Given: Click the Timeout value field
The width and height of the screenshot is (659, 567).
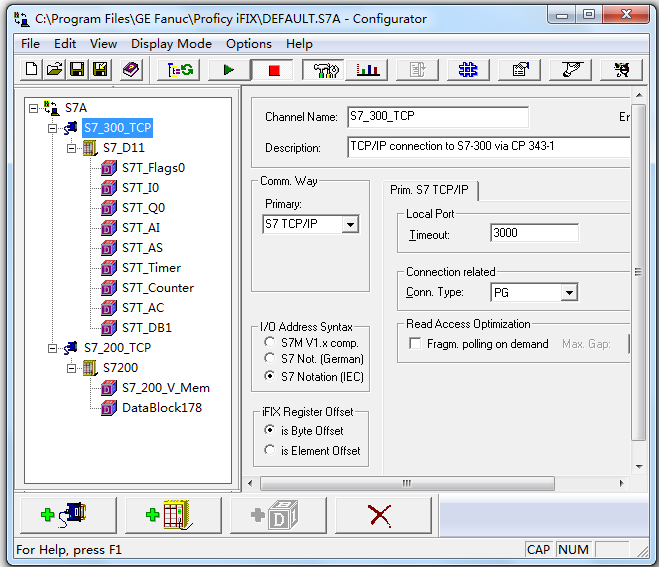Looking at the screenshot, I should pyautogui.click(x=534, y=233).
